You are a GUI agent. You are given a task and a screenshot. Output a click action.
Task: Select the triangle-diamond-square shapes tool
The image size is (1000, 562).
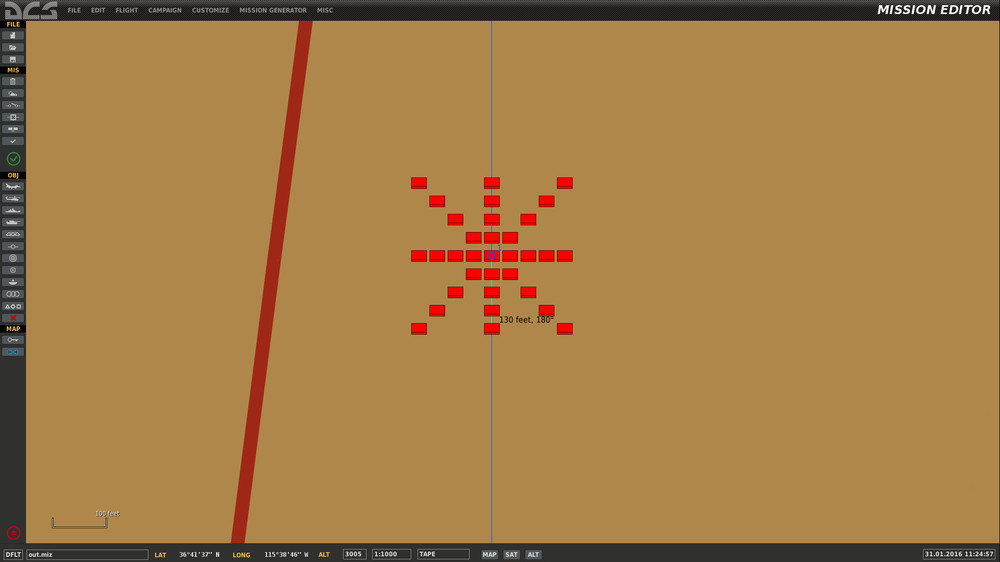[13, 306]
